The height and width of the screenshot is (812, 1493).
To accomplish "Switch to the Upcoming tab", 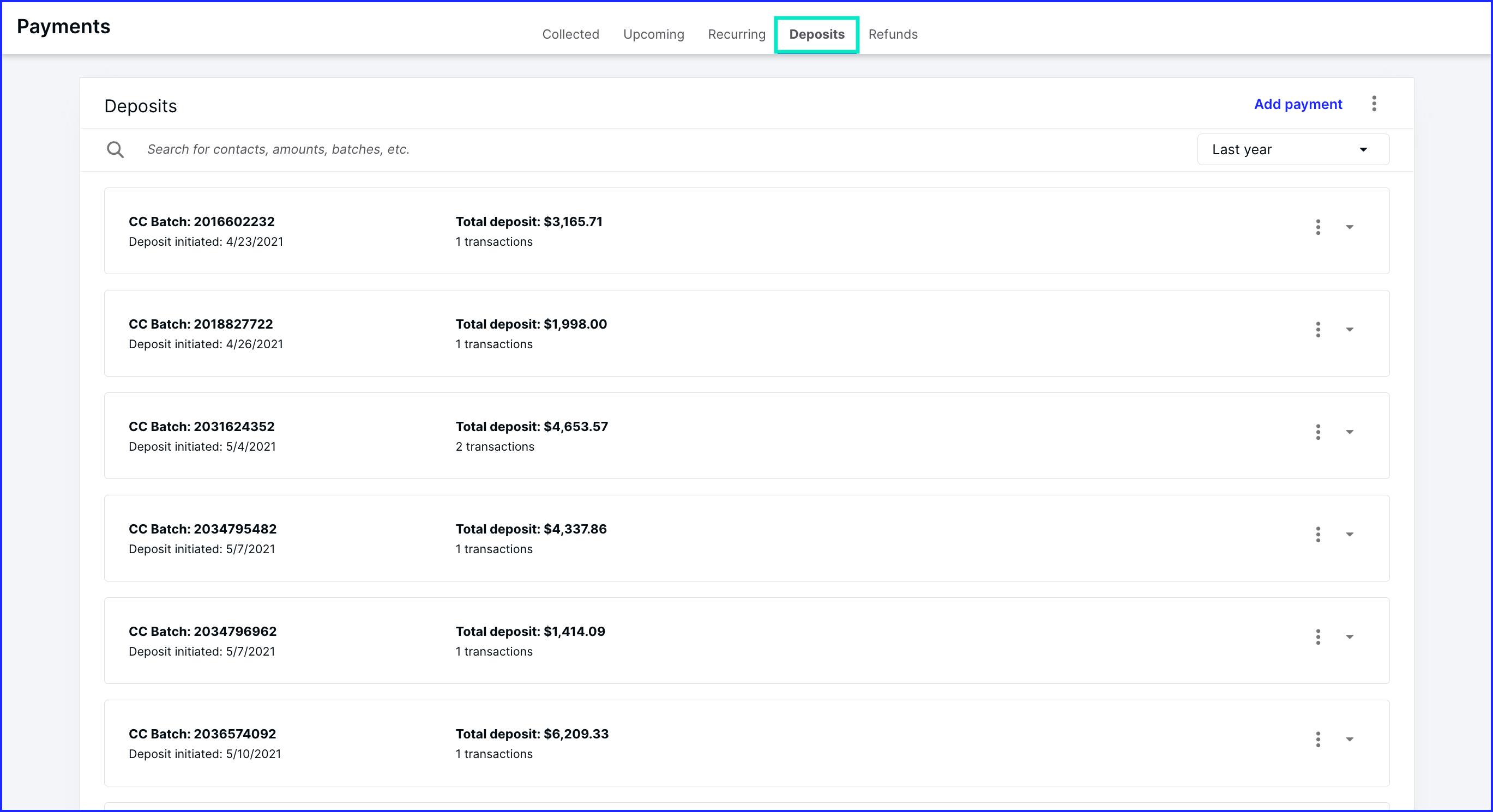I will pyautogui.click(x=653, y=35).
